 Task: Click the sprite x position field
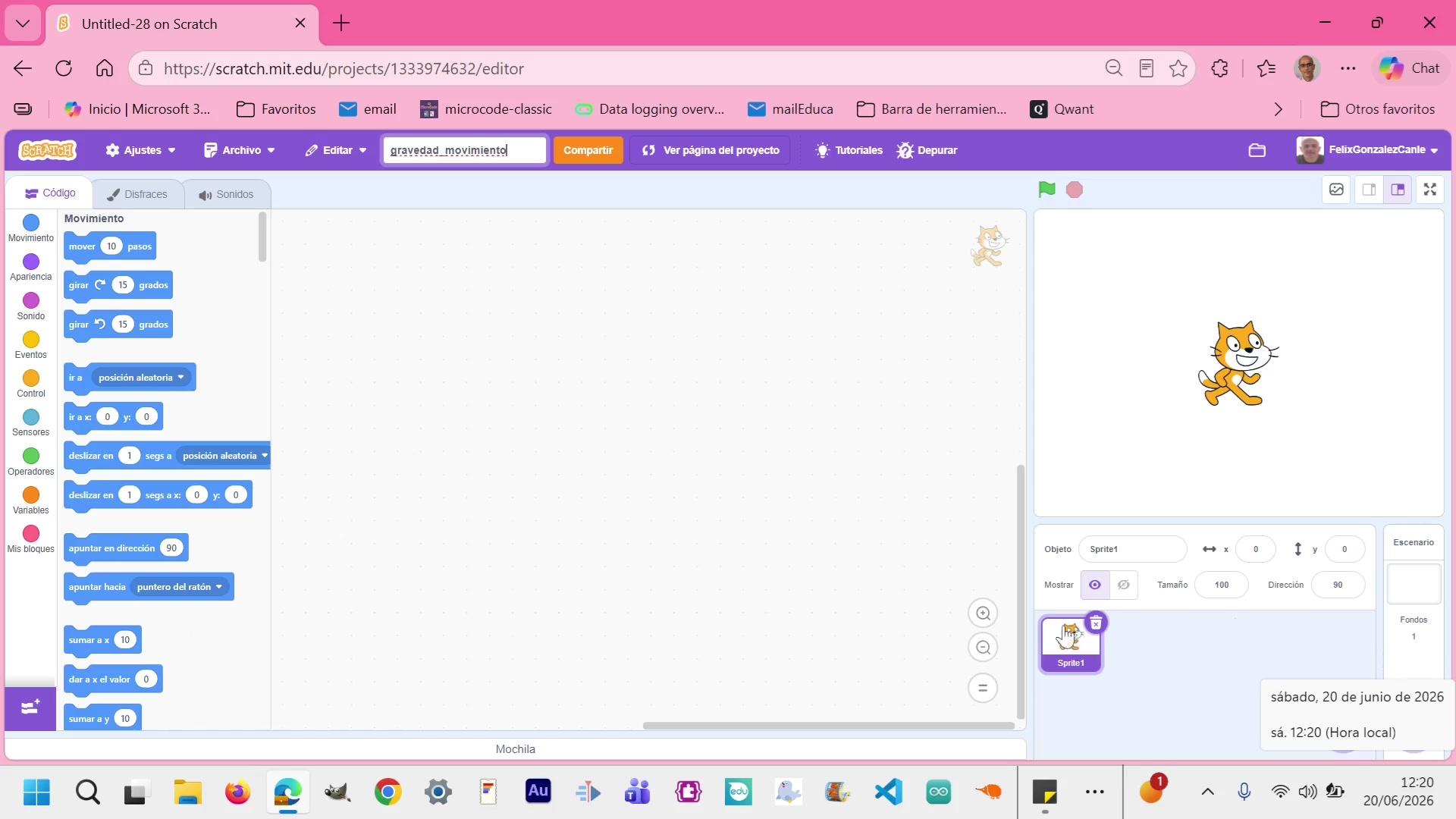point(1256,549)
